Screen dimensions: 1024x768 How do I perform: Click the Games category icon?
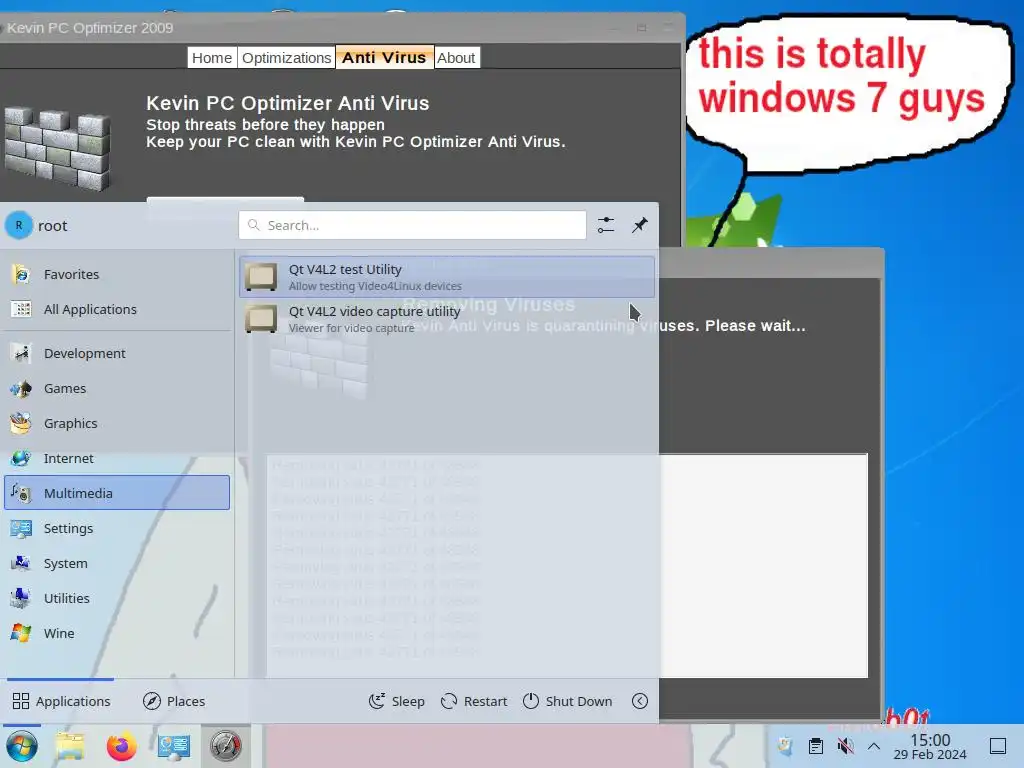[21, 389]
